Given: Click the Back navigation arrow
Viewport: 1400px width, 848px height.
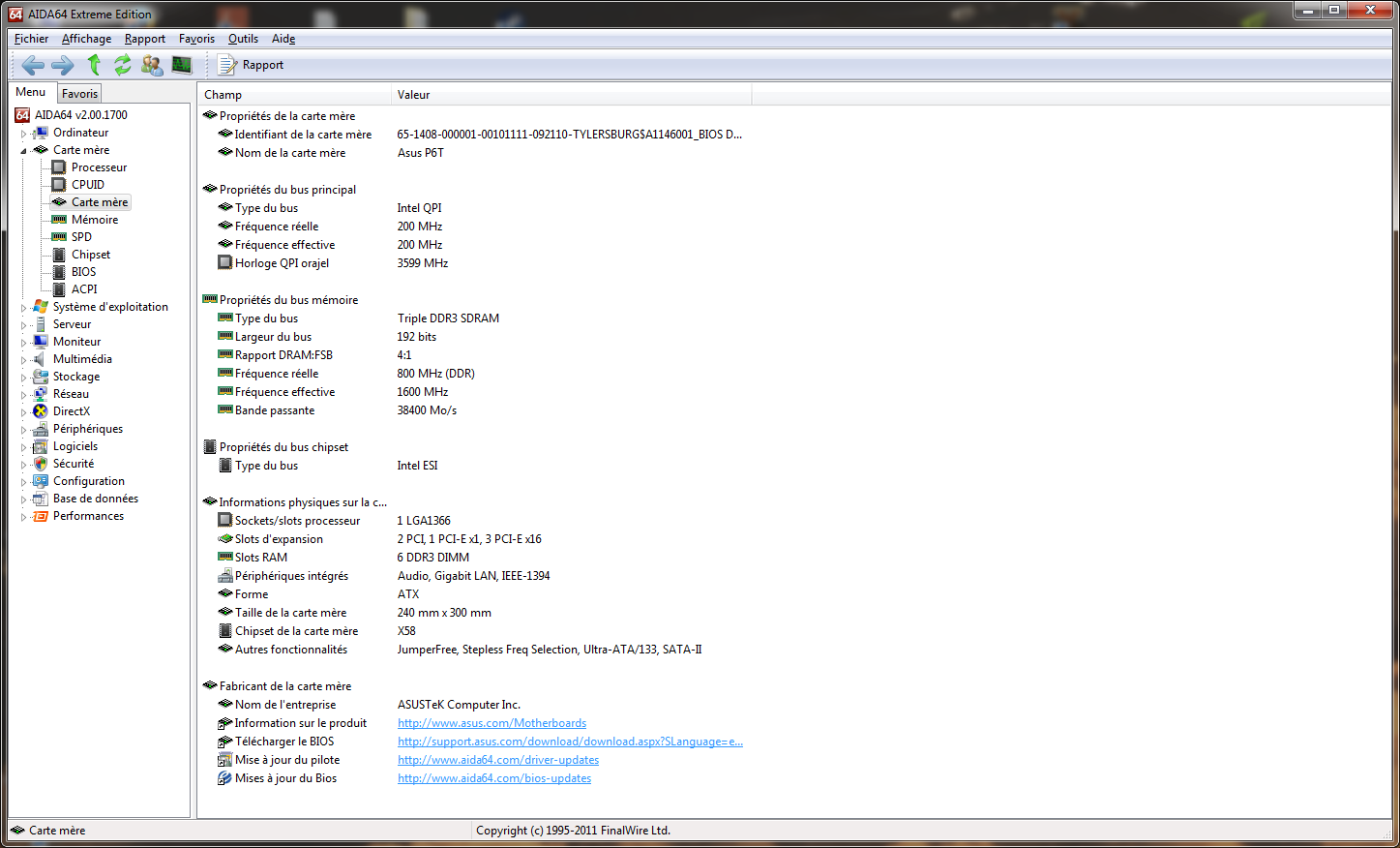Looking at the screenshot, I should click(x=33, y=65).
